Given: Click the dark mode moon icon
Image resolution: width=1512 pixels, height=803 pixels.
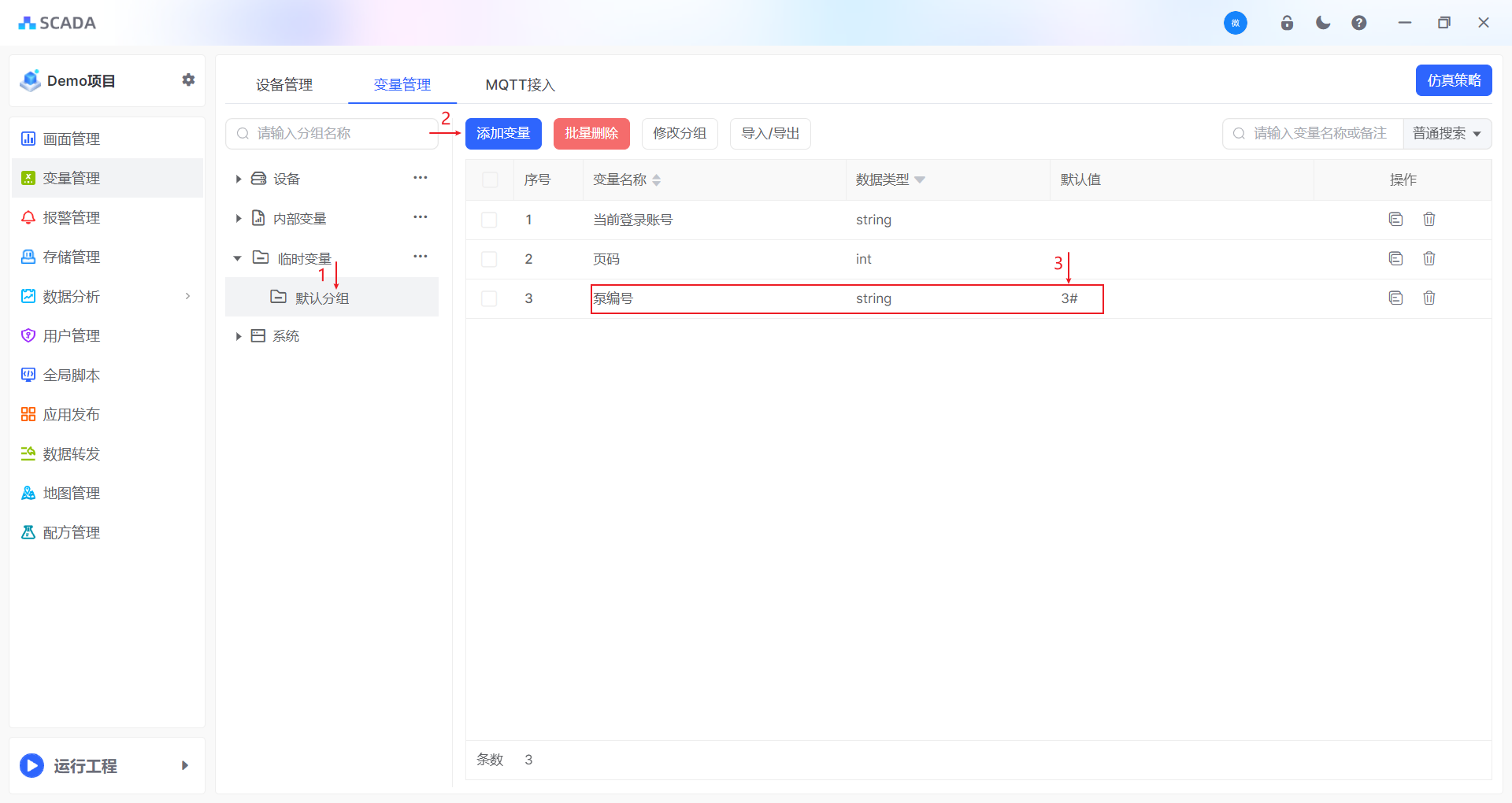Looking at the screenshot, I should [1323, 23].
